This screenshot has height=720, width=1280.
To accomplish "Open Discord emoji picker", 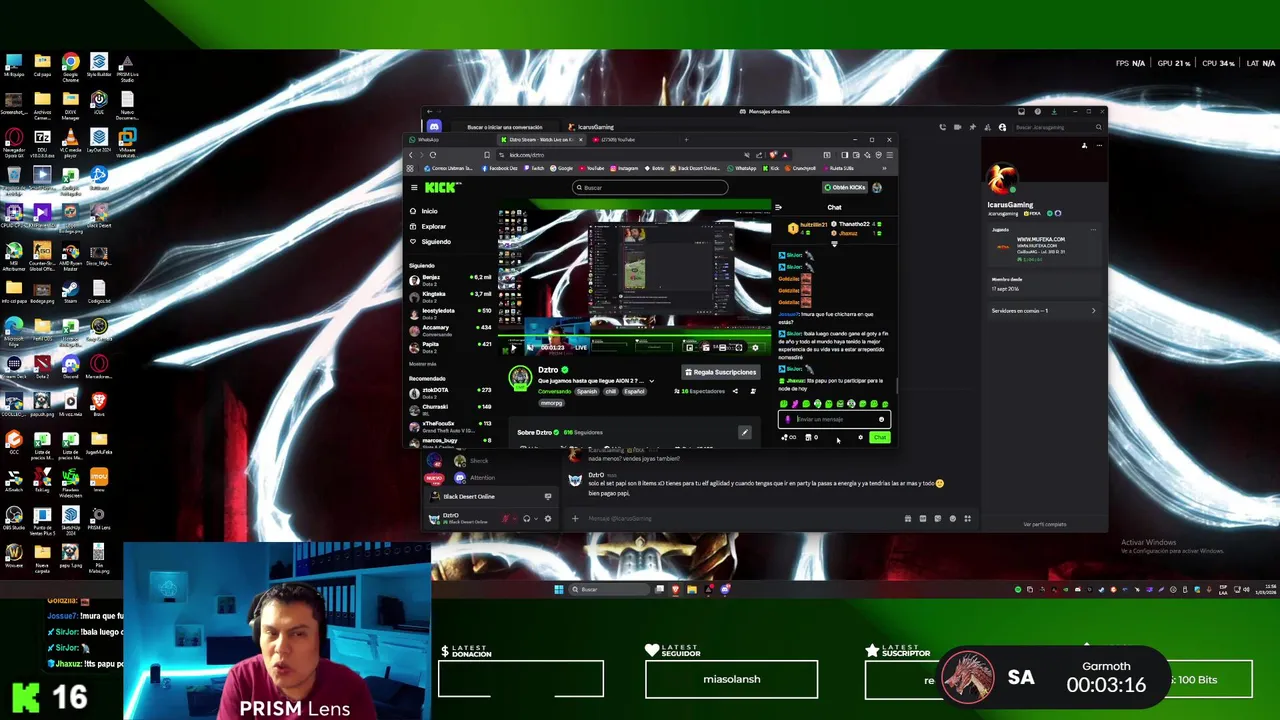I will [x=952, y=519].
